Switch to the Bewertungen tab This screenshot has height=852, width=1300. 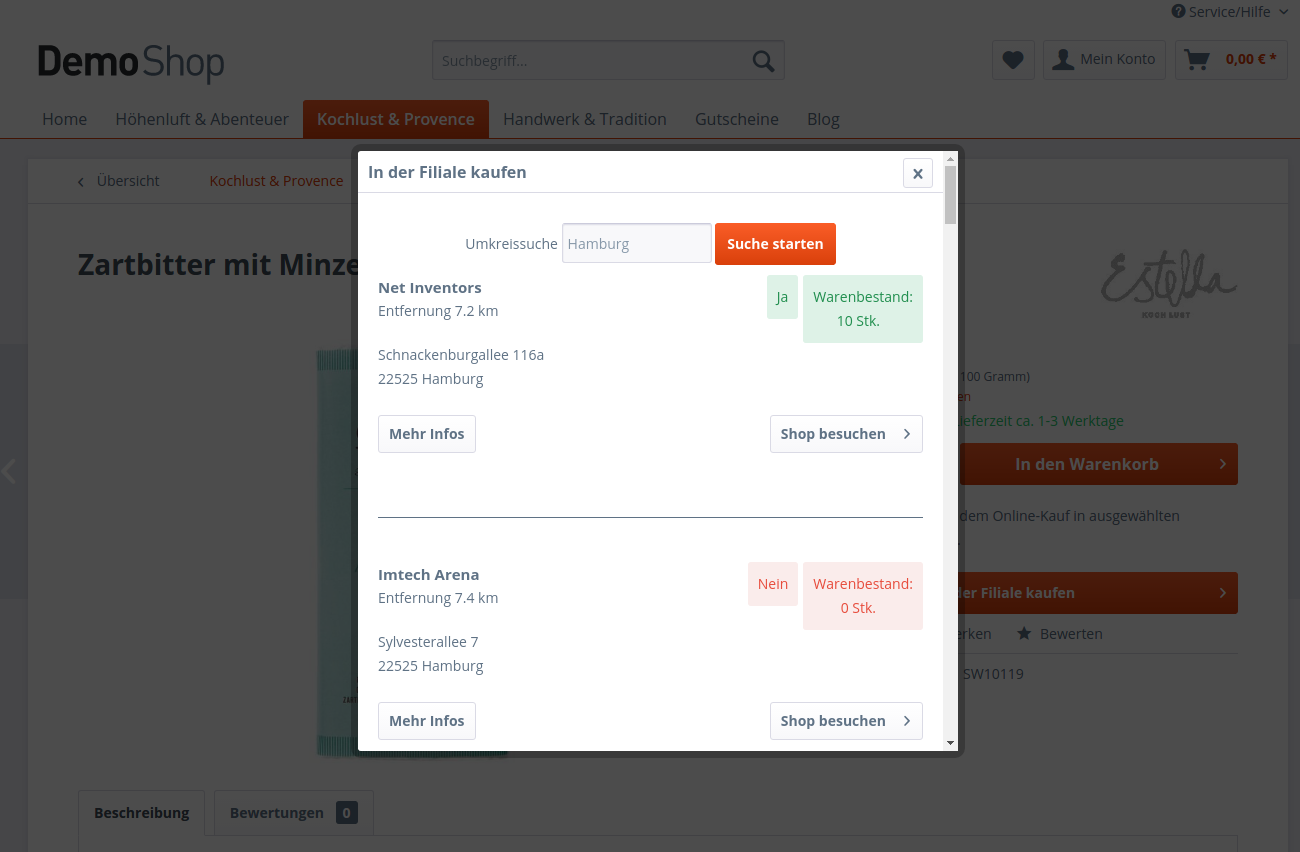294,813
